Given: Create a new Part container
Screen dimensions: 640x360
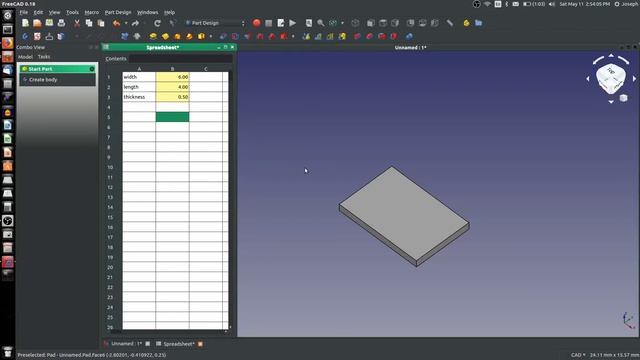Looking at the screenshot, I should 467,23.
